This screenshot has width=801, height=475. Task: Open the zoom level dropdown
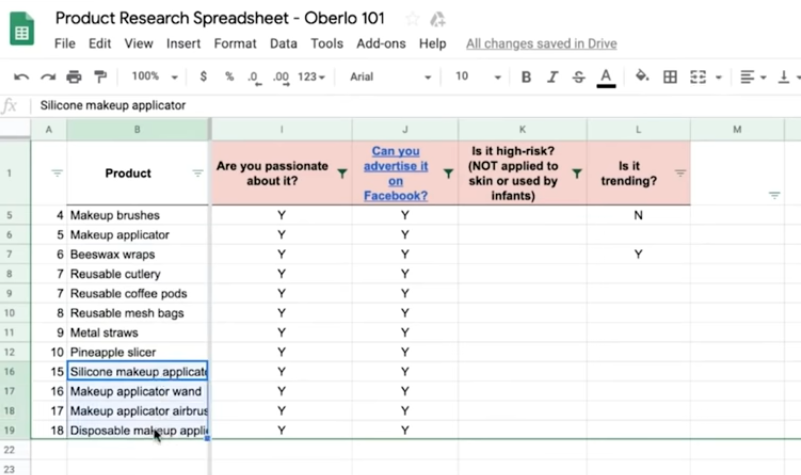[x=154, y=77]
